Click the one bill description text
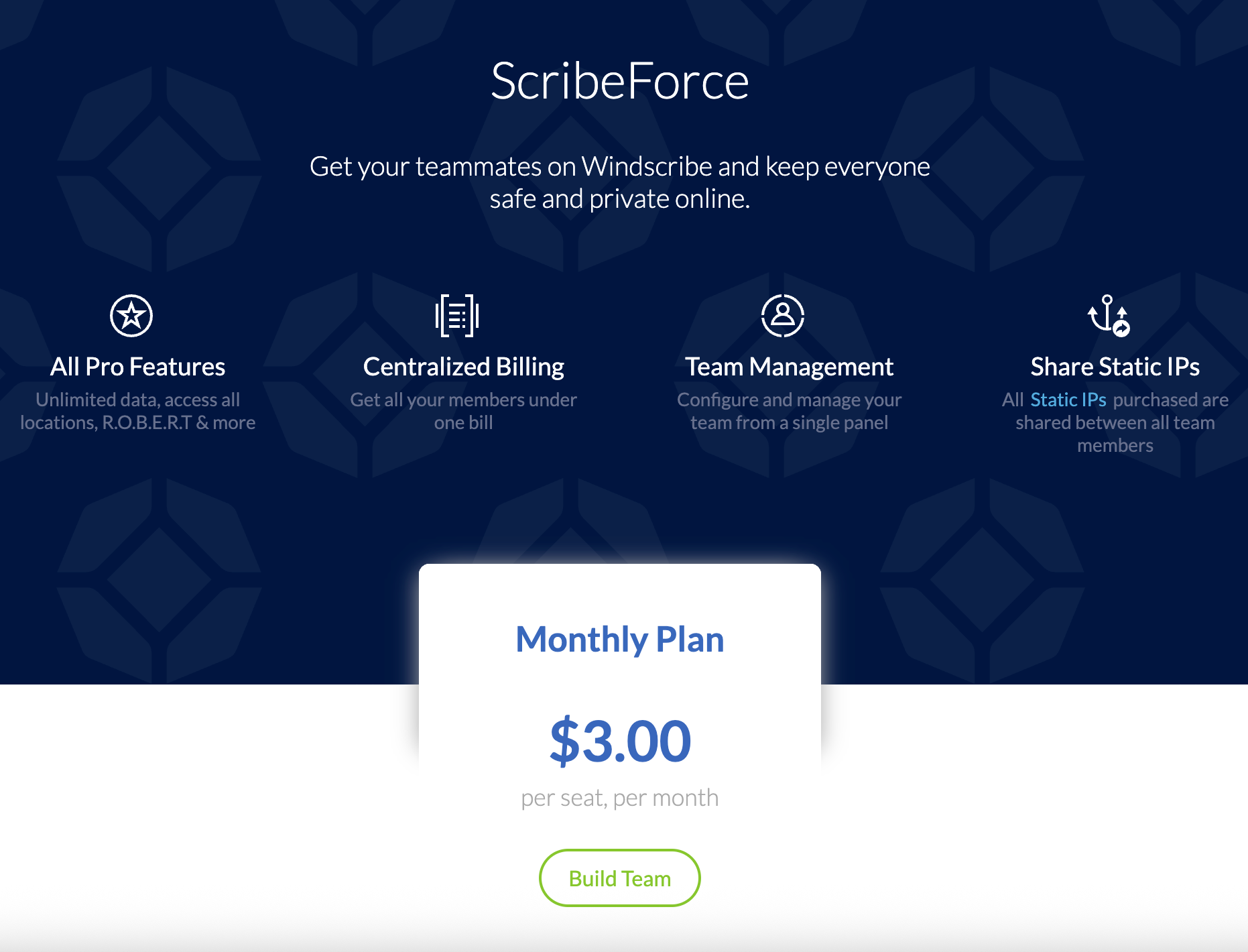Image resolution: width=1248 pixels, height=952 pixels. click(463, 422)
